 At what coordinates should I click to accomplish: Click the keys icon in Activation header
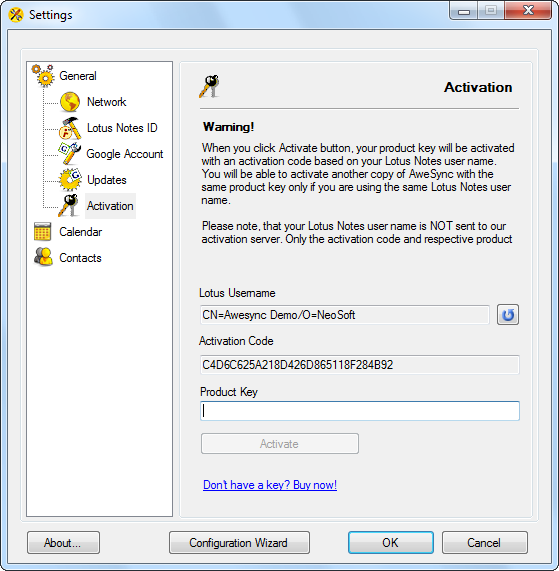[x=209, y=87]
